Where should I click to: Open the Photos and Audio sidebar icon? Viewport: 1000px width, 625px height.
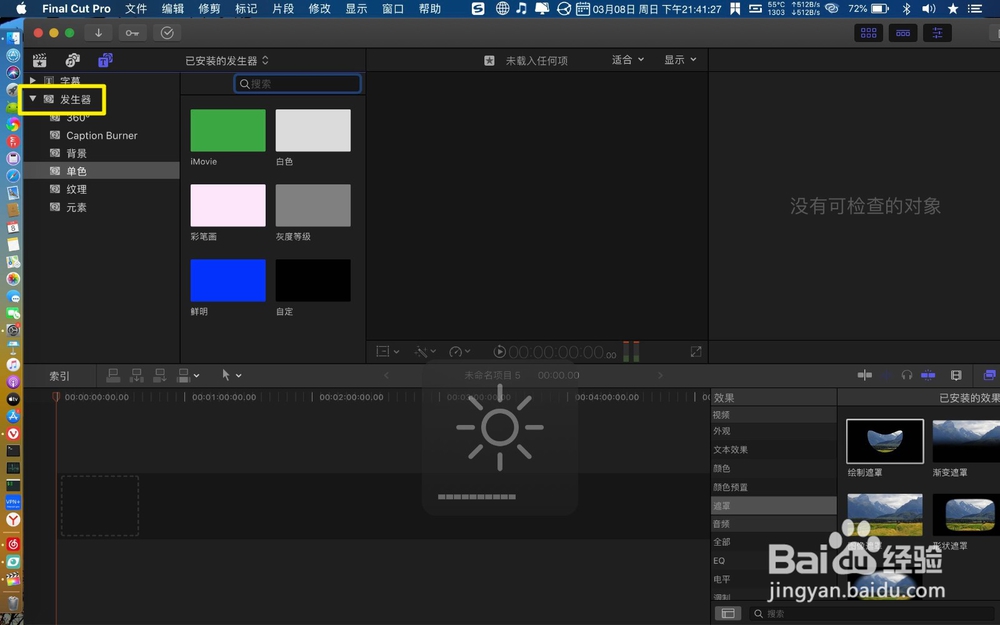tap(73, 61)
